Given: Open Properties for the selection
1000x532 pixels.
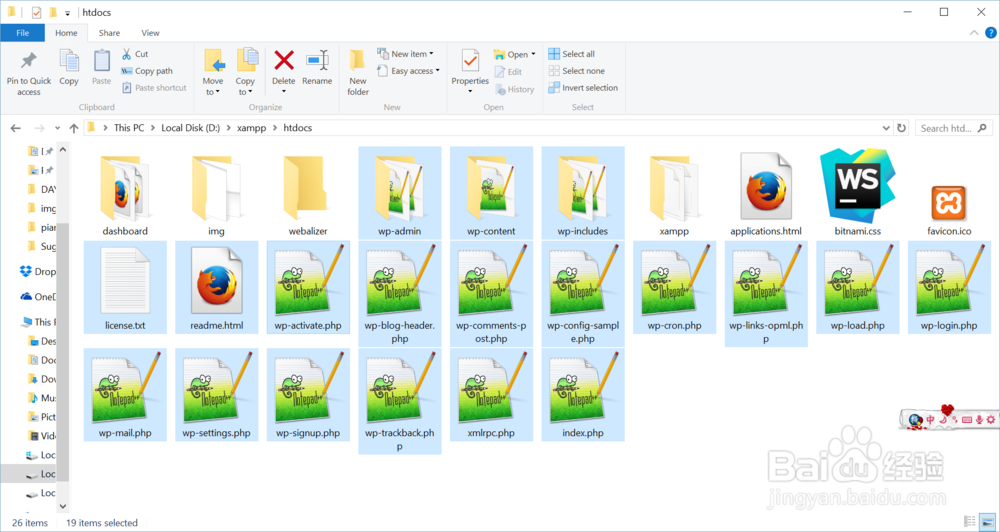Looking at the screenshot, I should coord(470,67).
